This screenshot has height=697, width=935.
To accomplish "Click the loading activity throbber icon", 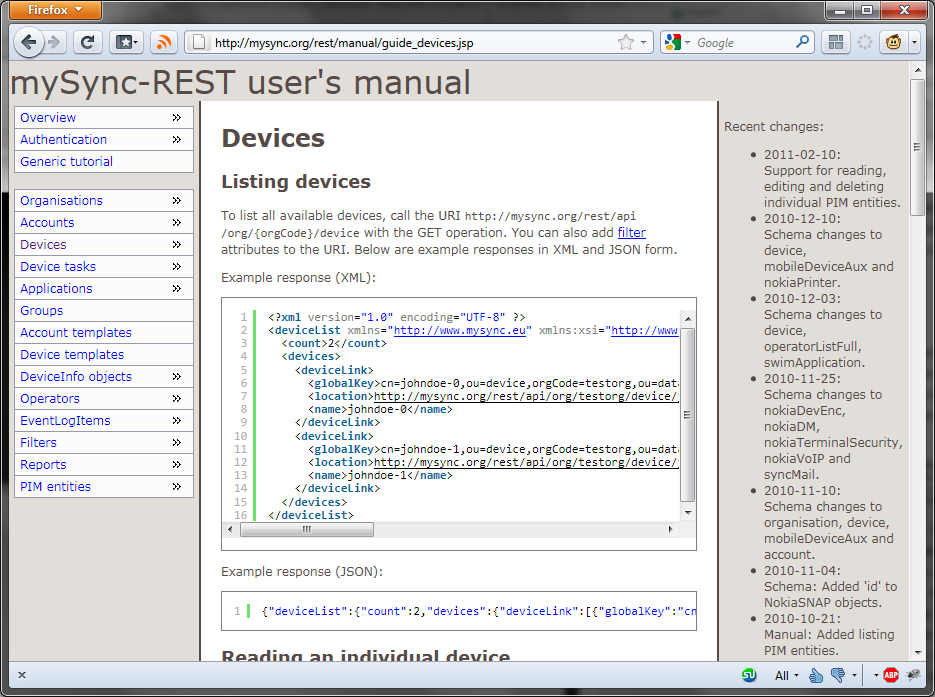I will coord(865,42).
